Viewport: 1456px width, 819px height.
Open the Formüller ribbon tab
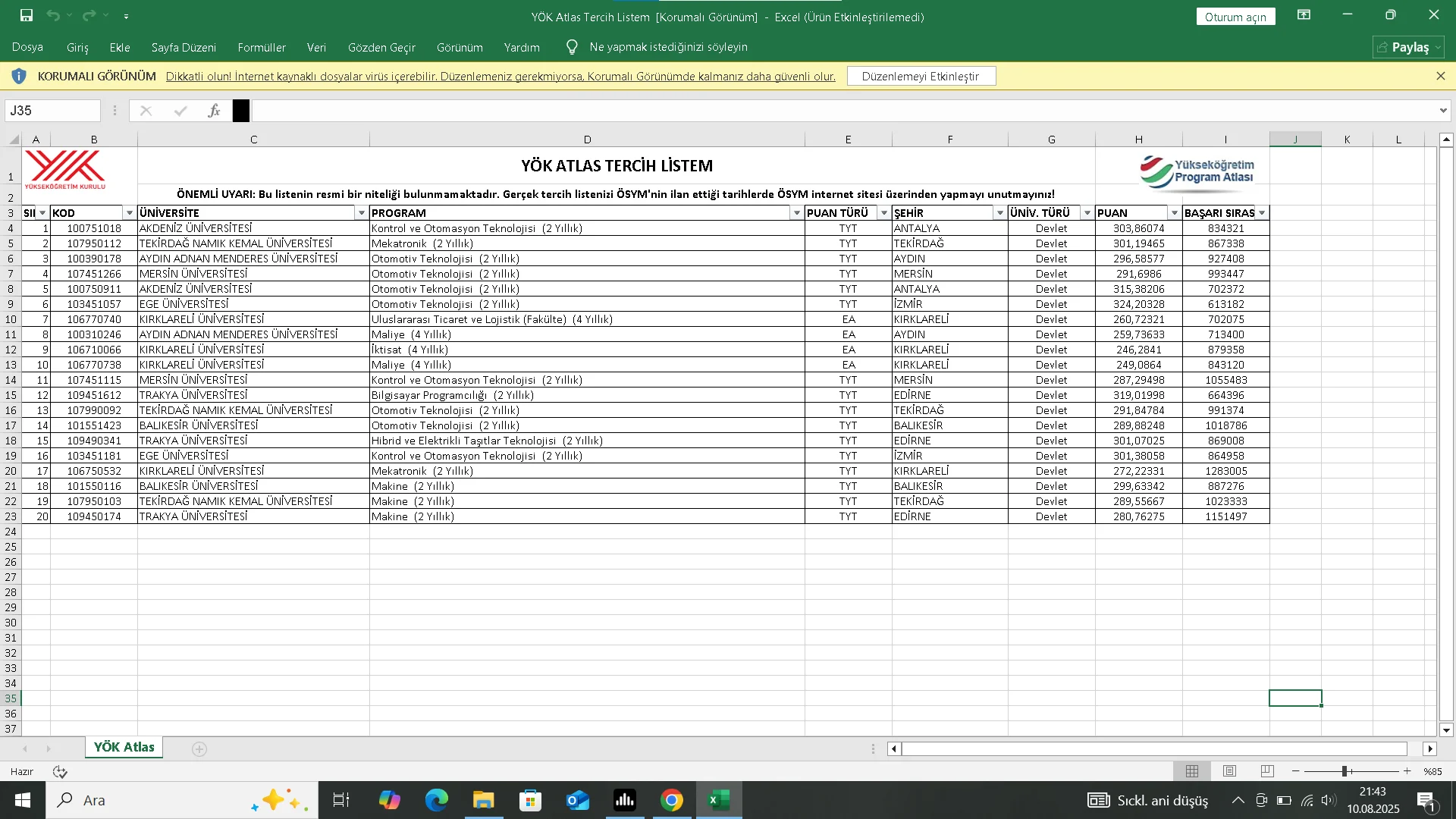click(262, 47)
